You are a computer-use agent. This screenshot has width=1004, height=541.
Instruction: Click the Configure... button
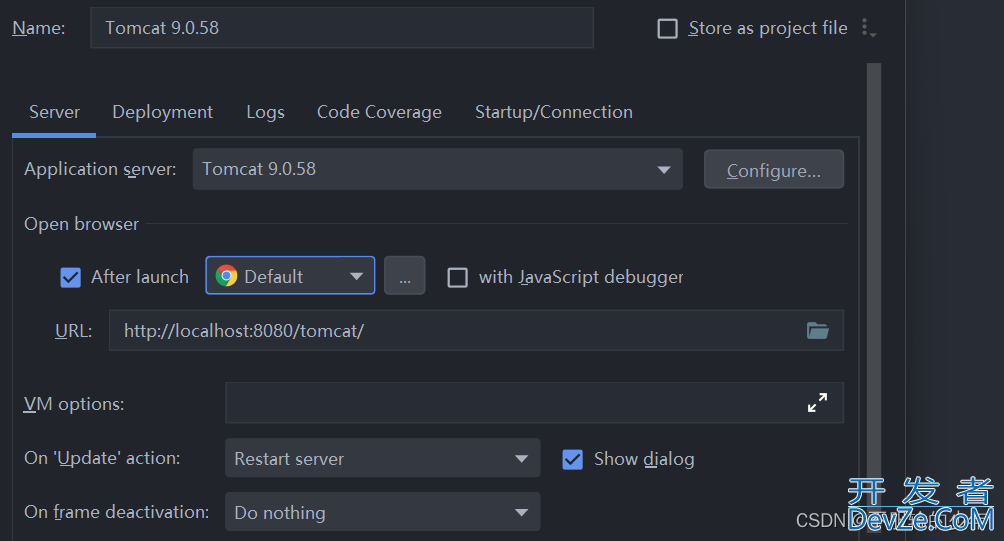click(773, 170)
